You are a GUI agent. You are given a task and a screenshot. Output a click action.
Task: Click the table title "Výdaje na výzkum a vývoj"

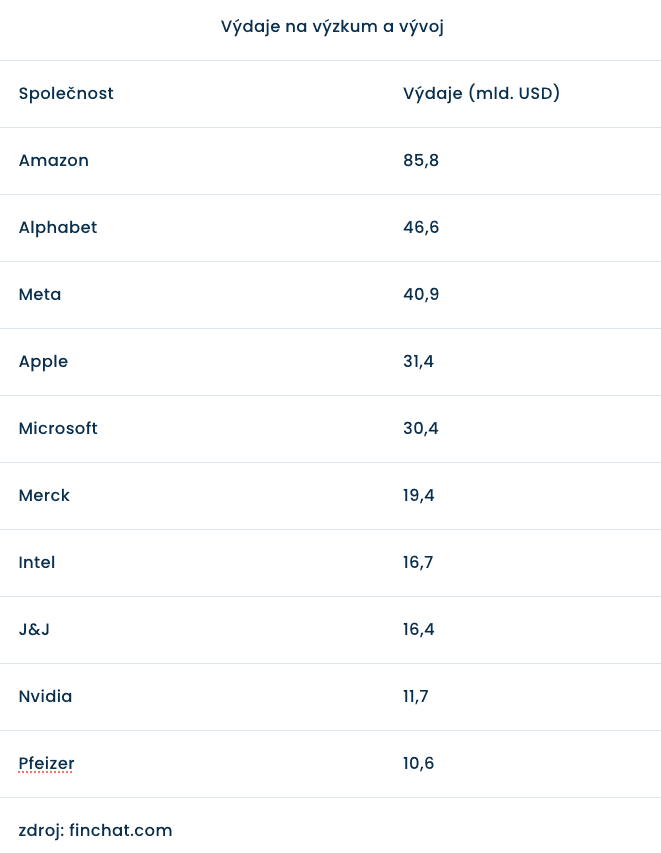[x=331, y=27]
